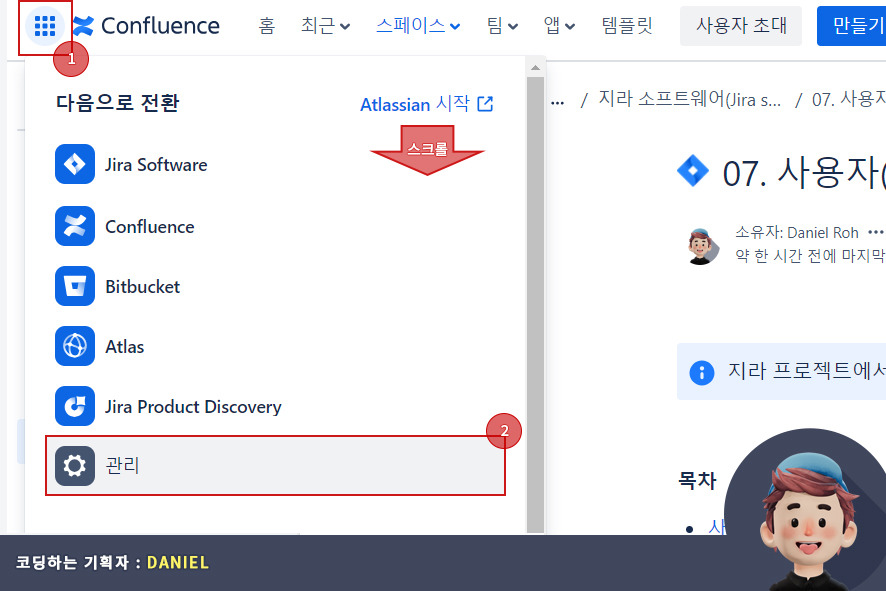Viewport: 886px width, 591px height.
Task: Click breadcrumb 07. 사용자
Action: click(849, 99)
